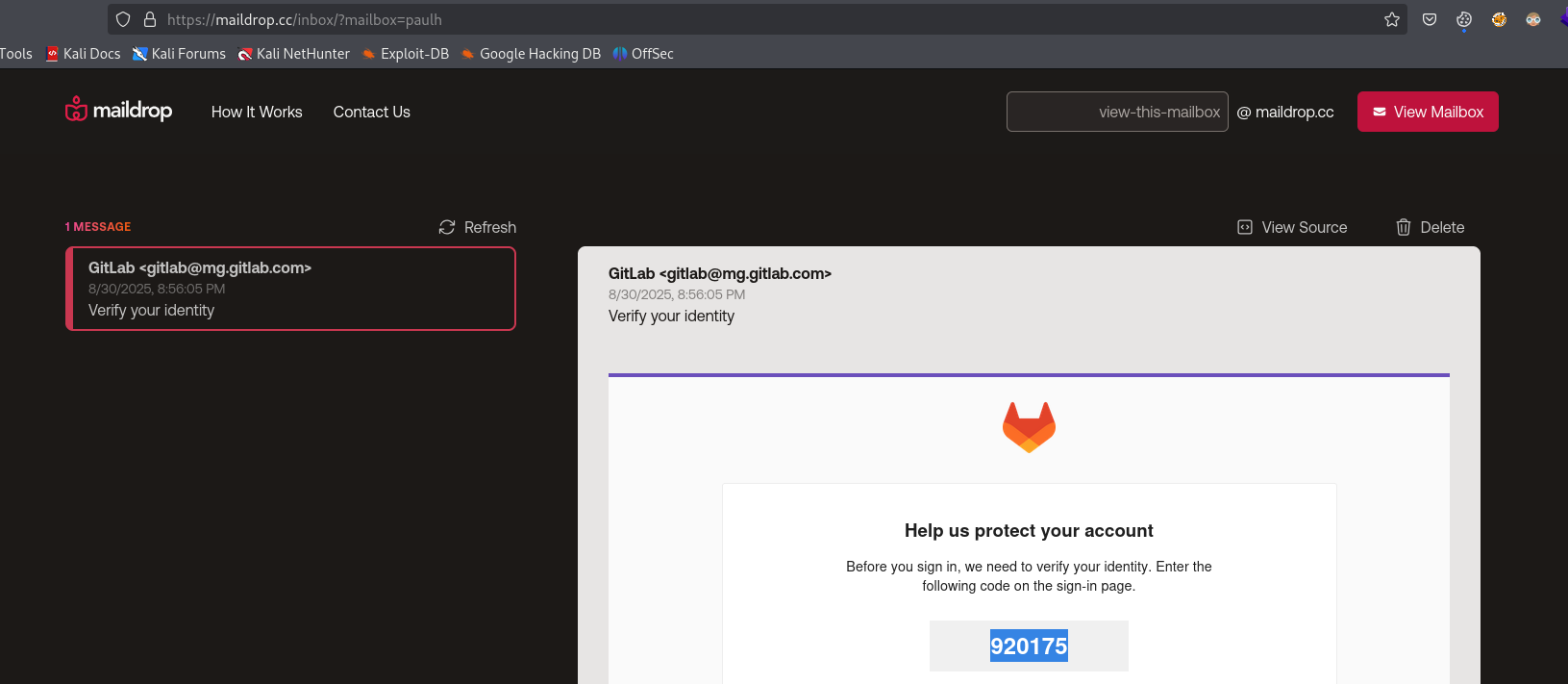This screenshot has width=1568, height=684.
Task: Click the maildrop logo
Action: 118,110
